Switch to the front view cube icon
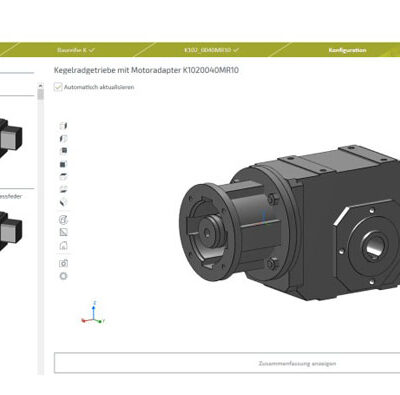The image size is (400, 395). tap(63, 151)
